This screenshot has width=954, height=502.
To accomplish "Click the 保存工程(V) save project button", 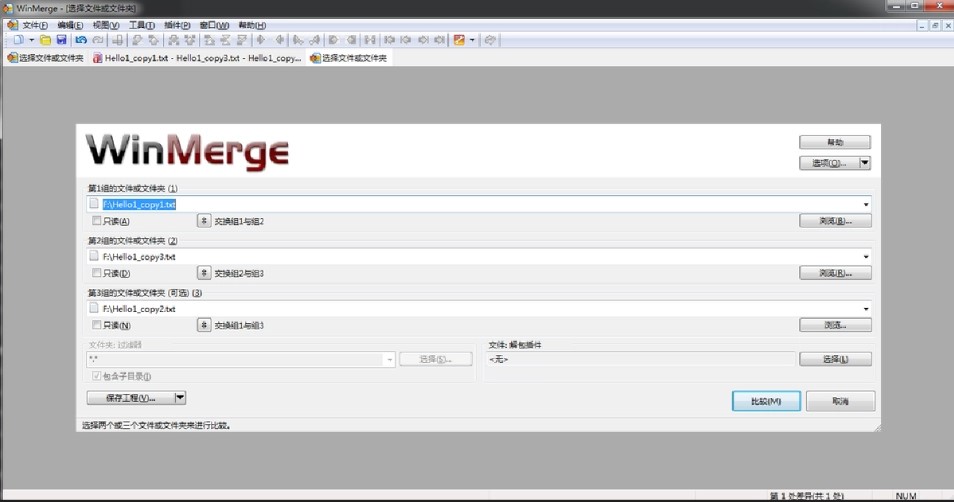I will point(130,398).
